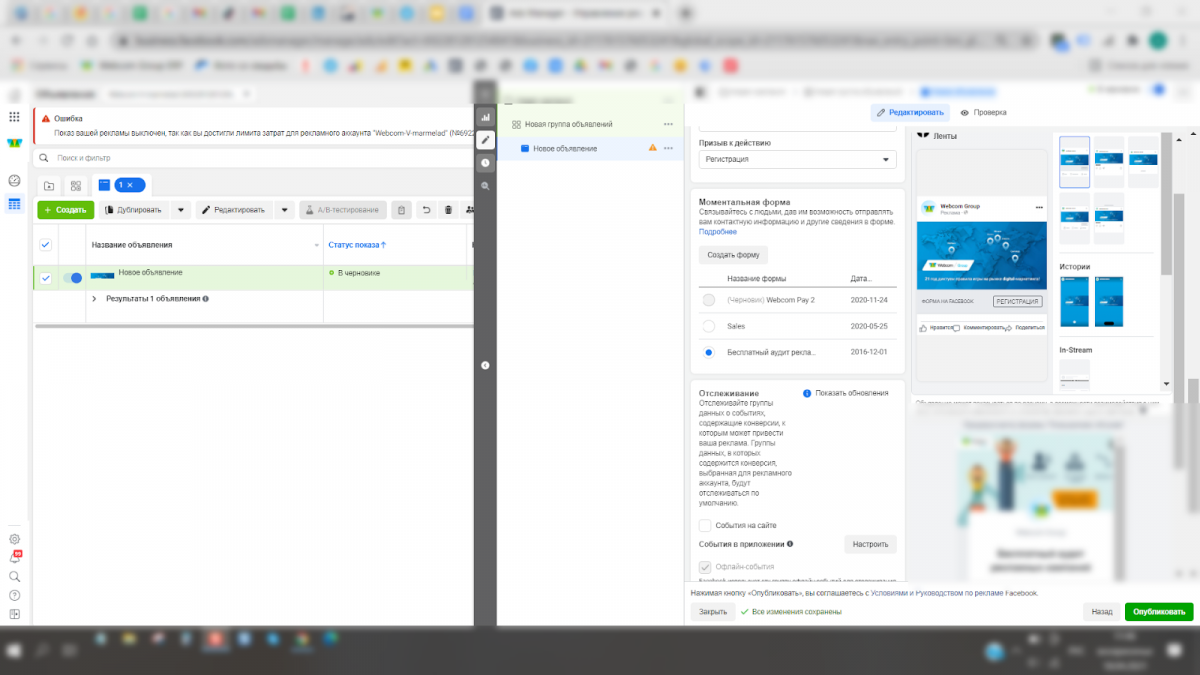The height and width of the screenshot is (675, 1200).
Task: Select the Sales form radio button
Action: pyautogui.click(x=708, y=326)
